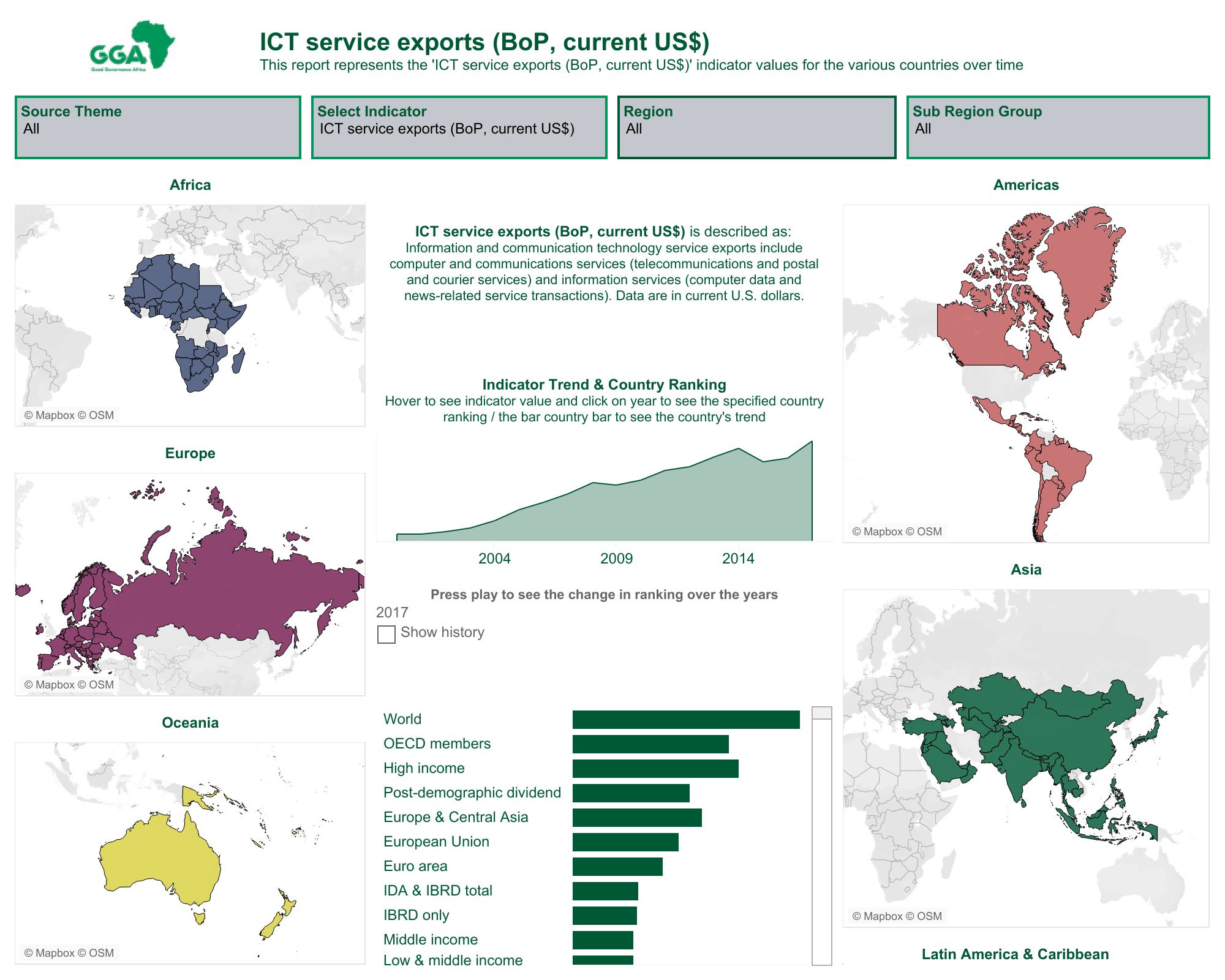Open the Source Theme filter dropdown
This screenshot has height=980, width=1225.
pyautogui.click(x=157, y=129)
